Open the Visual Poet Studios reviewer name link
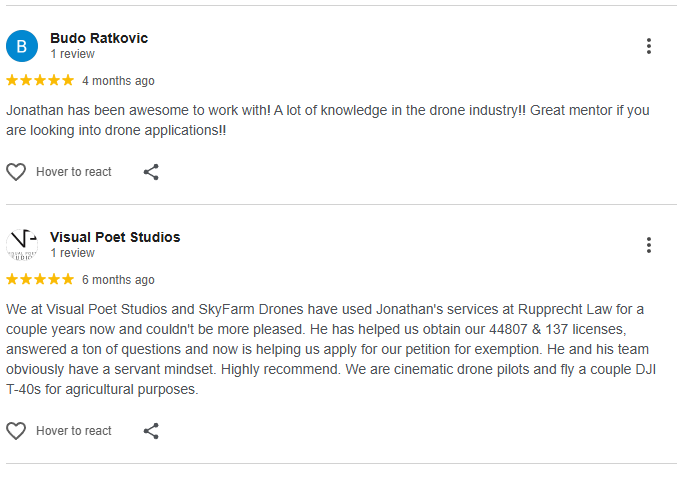 pos(115,237)
